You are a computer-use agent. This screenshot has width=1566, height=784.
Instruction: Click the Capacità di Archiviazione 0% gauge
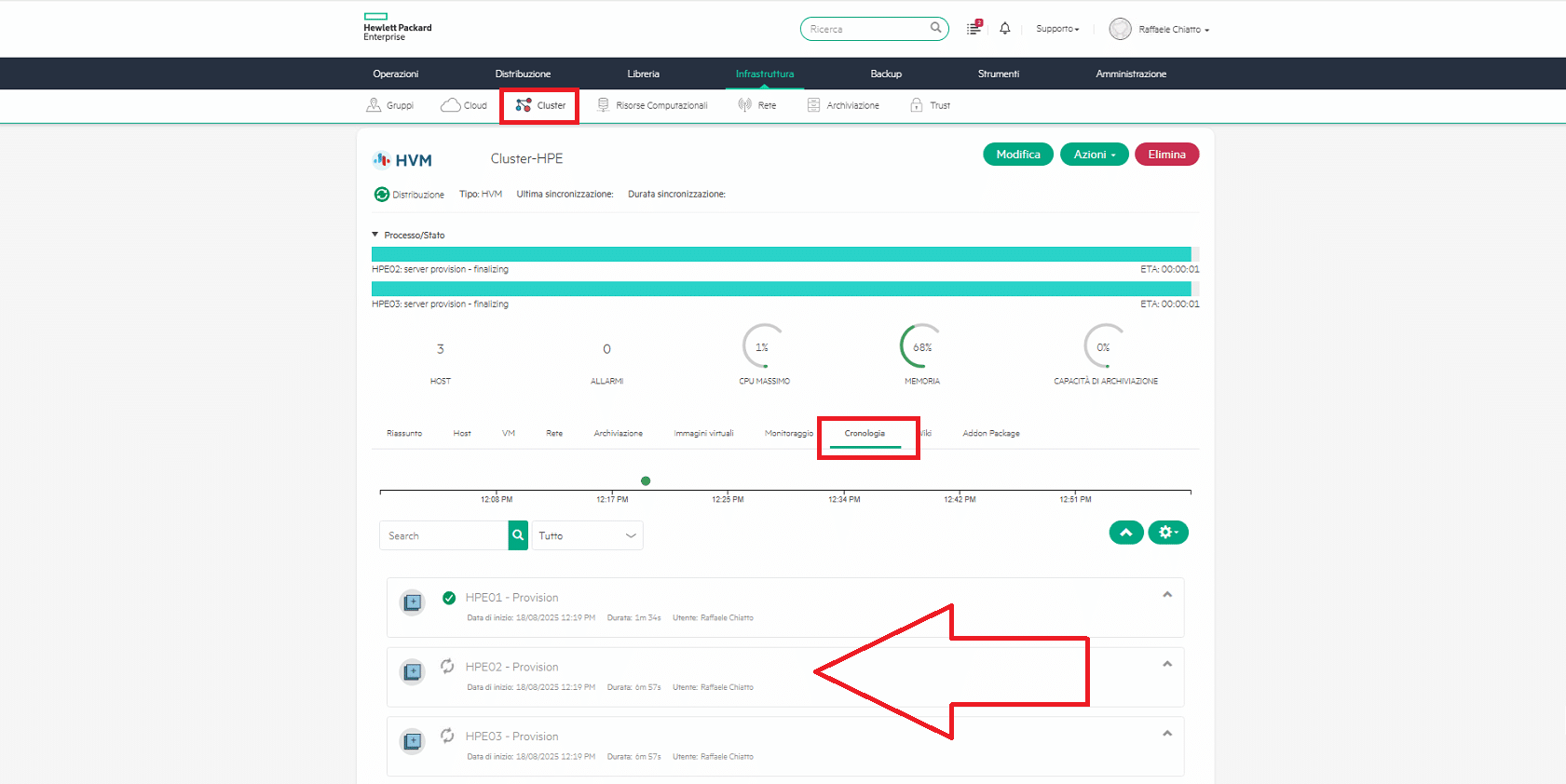point(1104,347)
